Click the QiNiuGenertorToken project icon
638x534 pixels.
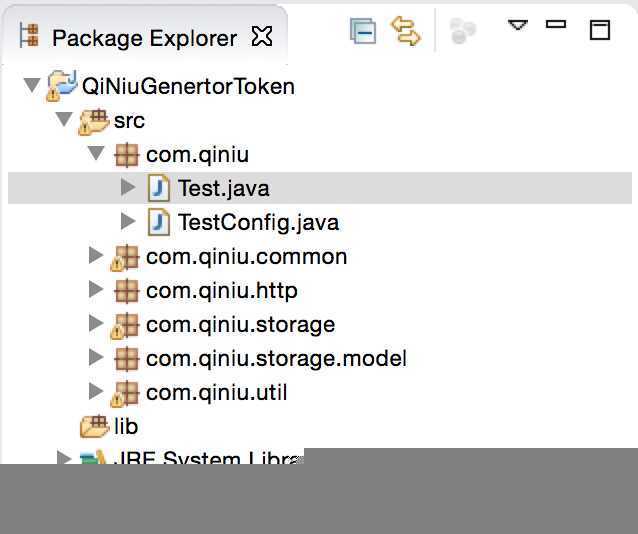click(62, 85)
